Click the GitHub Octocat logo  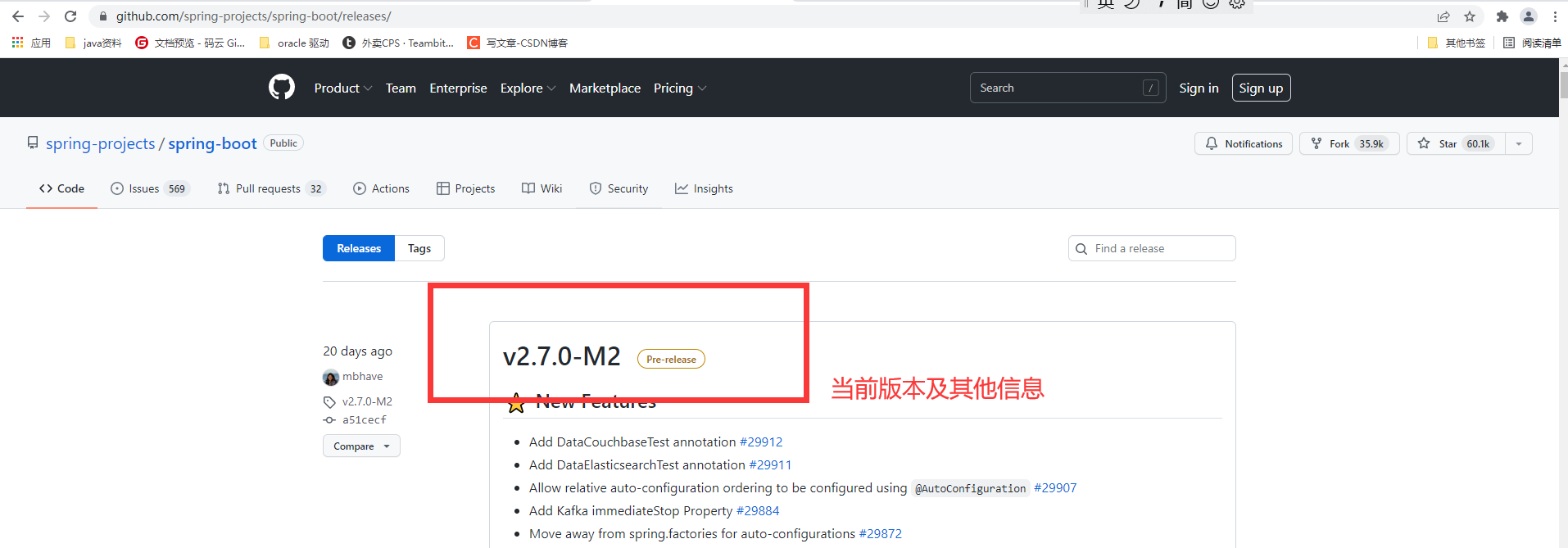282,87
